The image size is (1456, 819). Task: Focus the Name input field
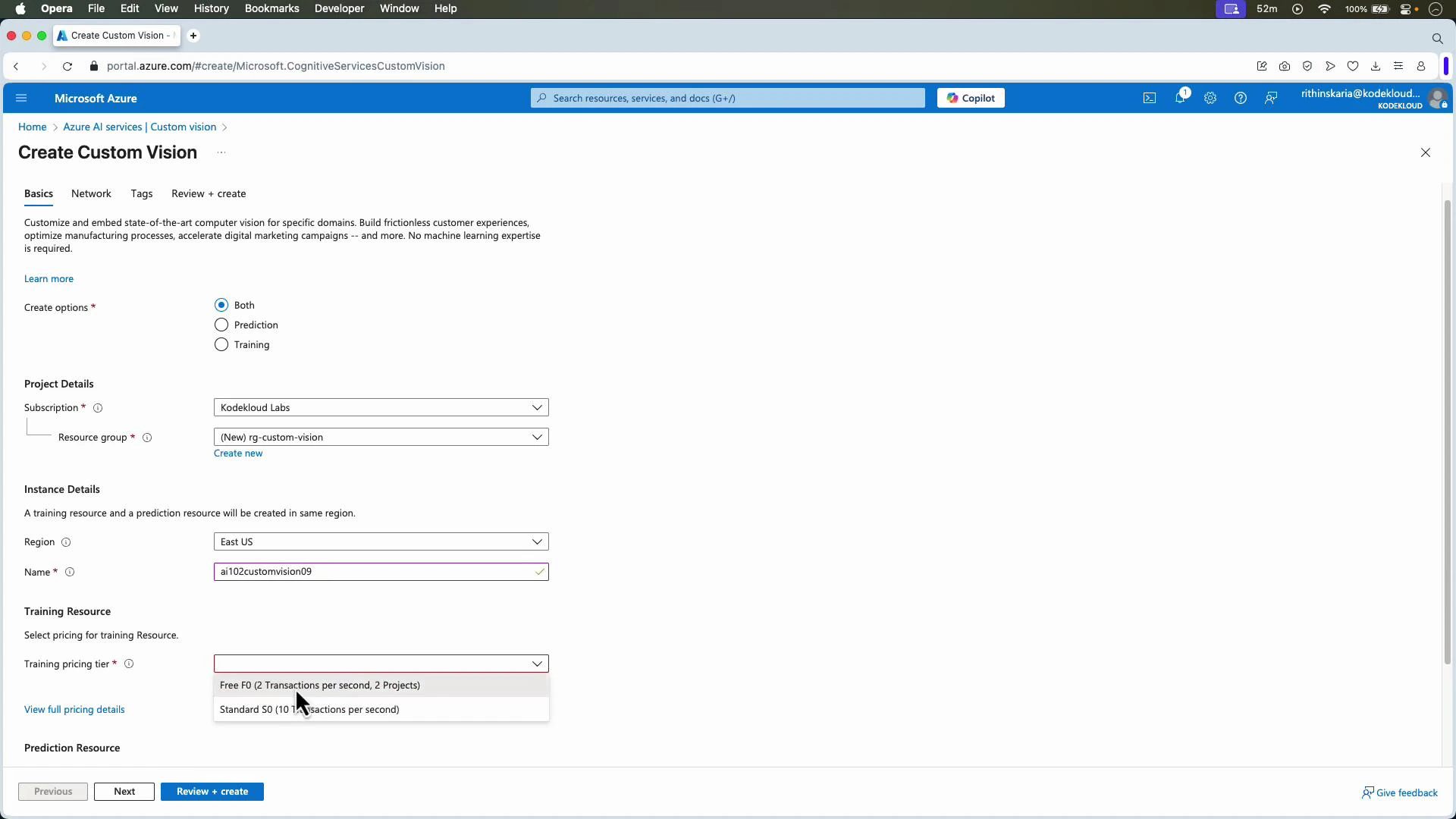pyautogui.click(x=381, y=572)
